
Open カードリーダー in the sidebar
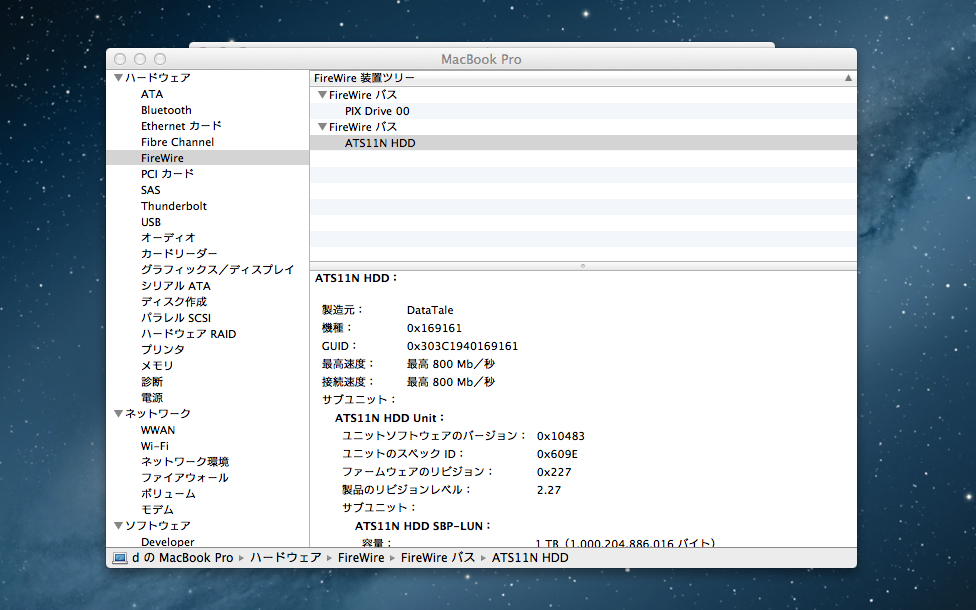[x=179, y=254]
